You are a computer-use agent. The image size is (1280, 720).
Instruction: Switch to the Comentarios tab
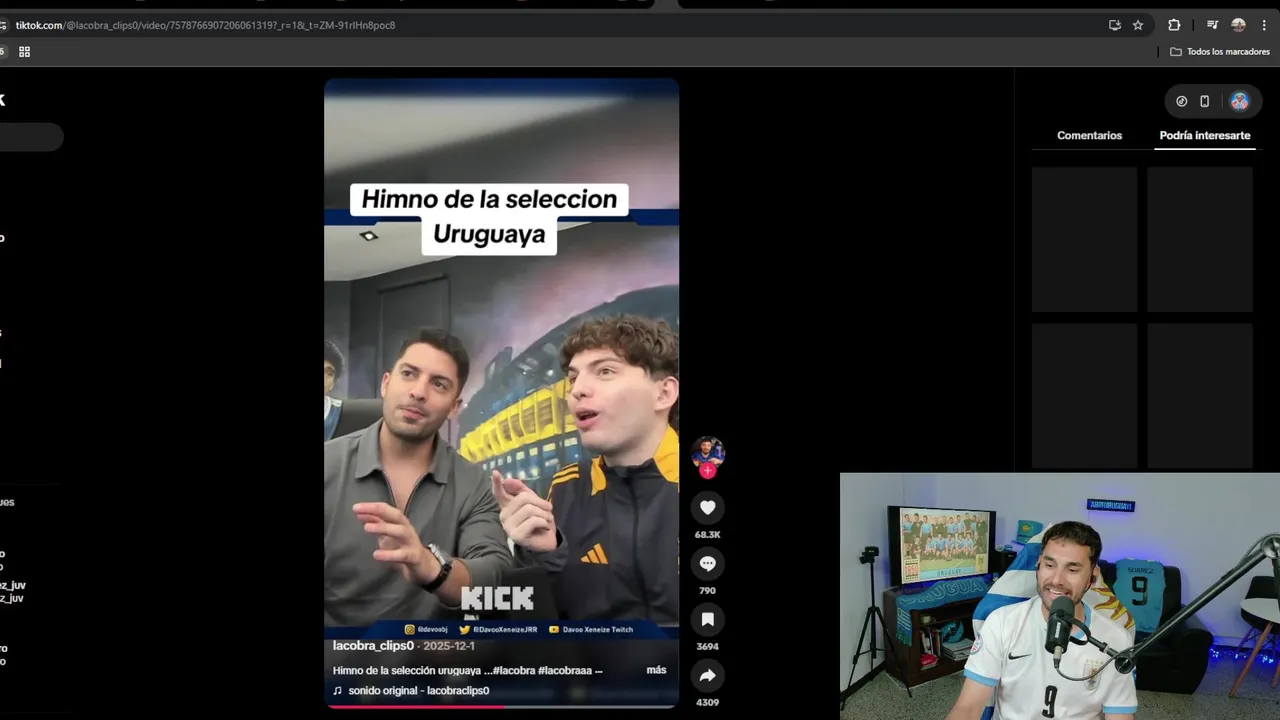pos(1089,135)
